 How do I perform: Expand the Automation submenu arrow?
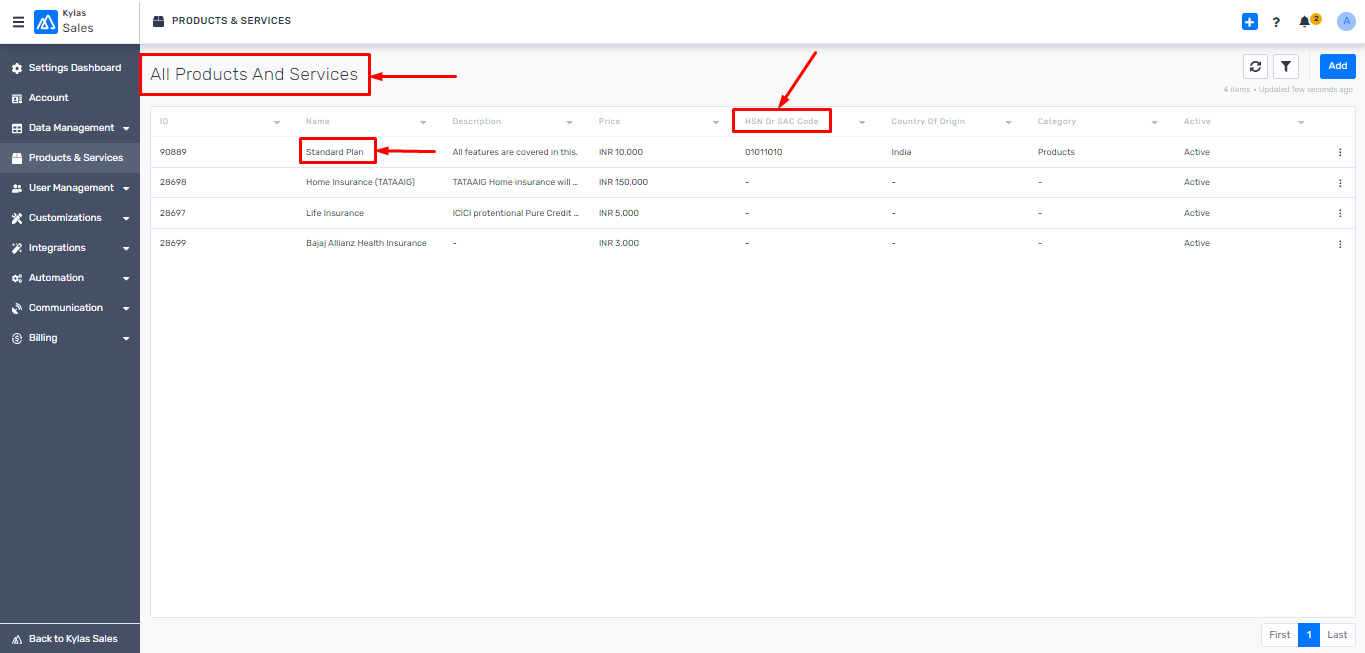click(x=126, y=279)
